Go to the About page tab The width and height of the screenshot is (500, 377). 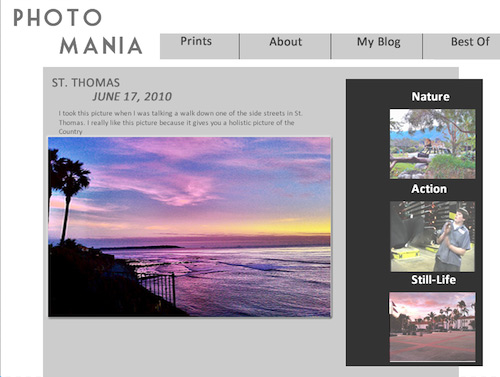coord(285,46)
